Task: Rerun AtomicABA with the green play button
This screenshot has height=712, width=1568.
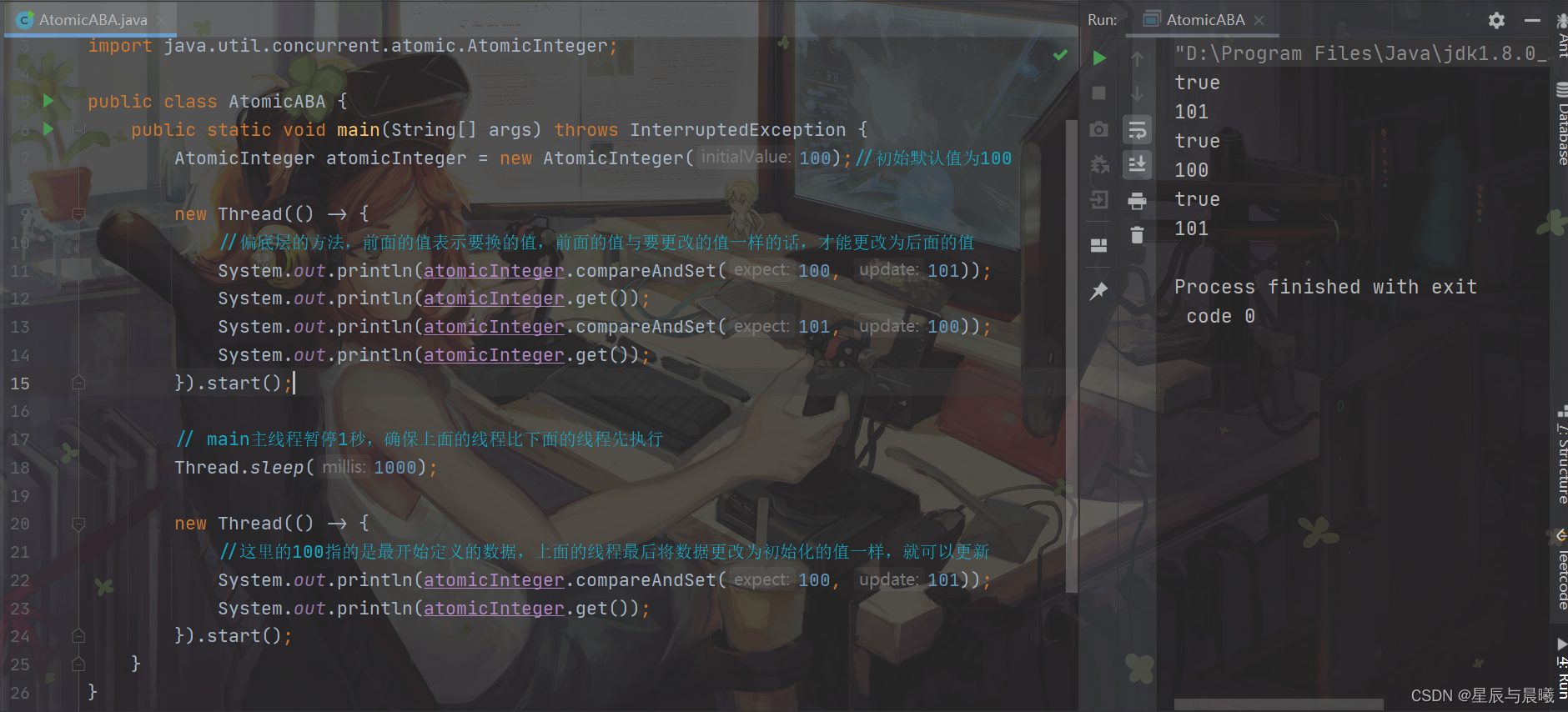Action: pos(1099,58)
